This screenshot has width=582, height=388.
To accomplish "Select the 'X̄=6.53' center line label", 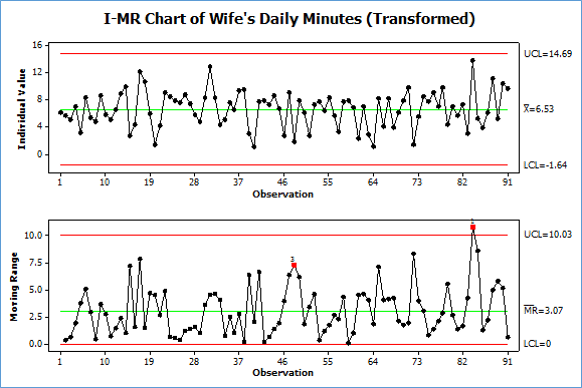I will pyautogui.click(x=539, y=109).
